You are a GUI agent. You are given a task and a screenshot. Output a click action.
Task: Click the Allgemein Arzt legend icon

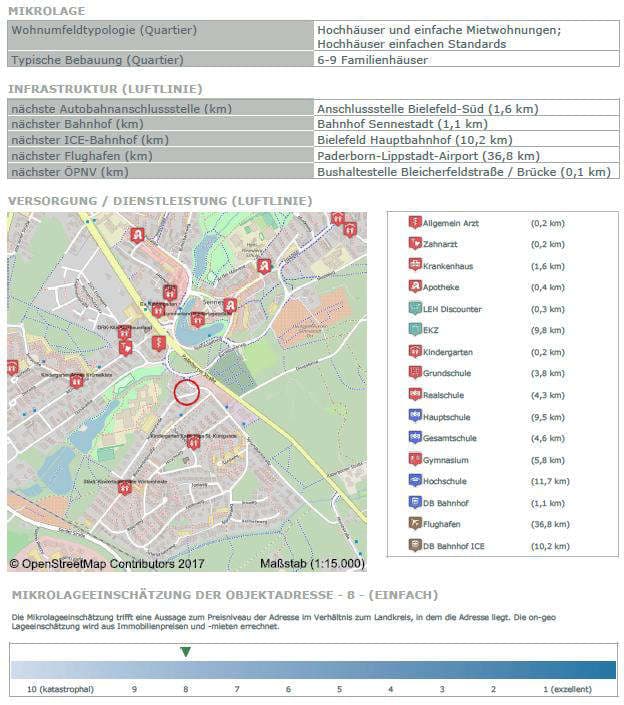(415, 222)
